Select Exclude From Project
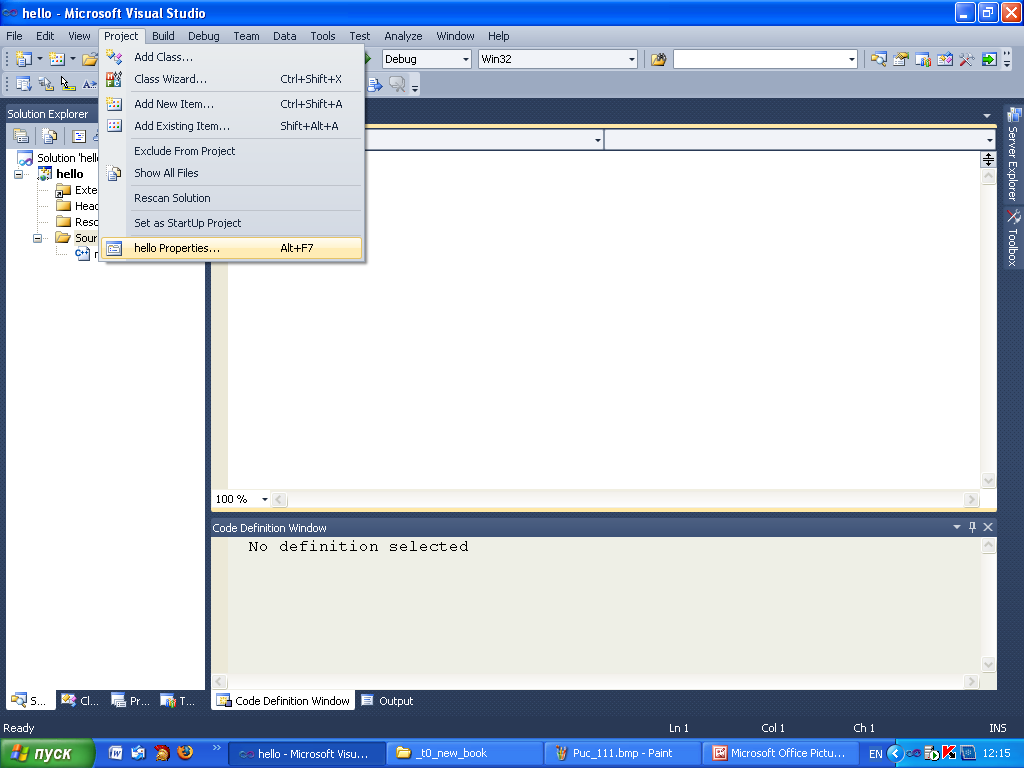Screen dimensions: 1024x768 pos(232,151)
